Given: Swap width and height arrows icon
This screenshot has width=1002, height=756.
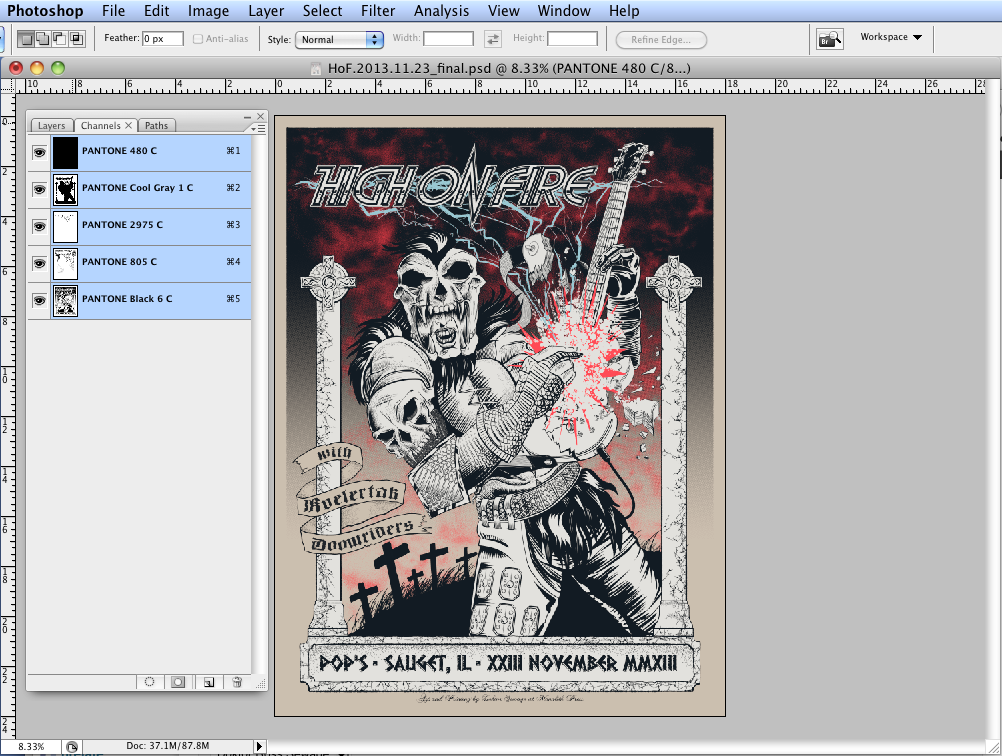Looking at the screenshot, I should tap(493, 39).
